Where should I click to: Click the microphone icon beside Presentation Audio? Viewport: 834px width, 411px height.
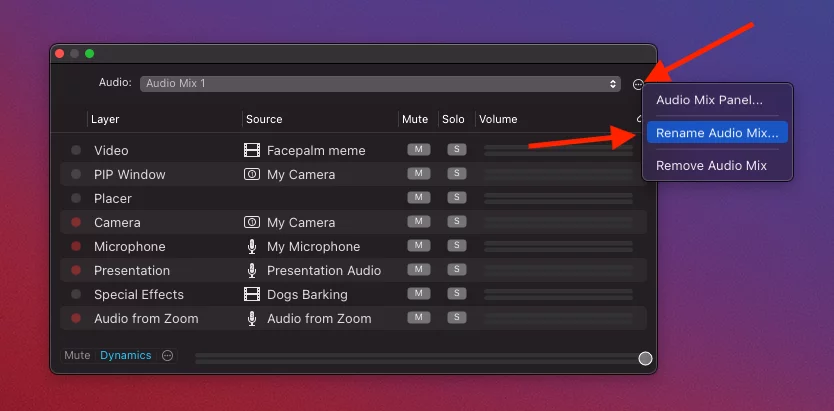click(252, 271)
